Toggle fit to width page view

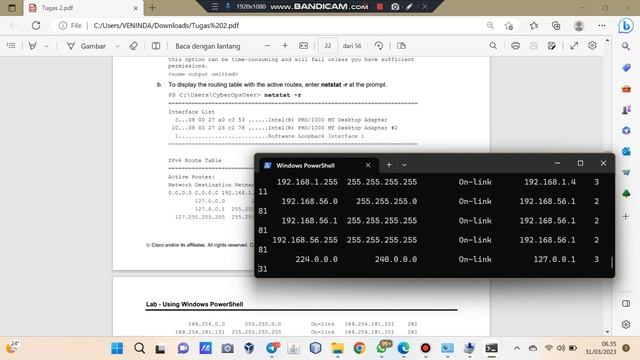tap(303, 46)
